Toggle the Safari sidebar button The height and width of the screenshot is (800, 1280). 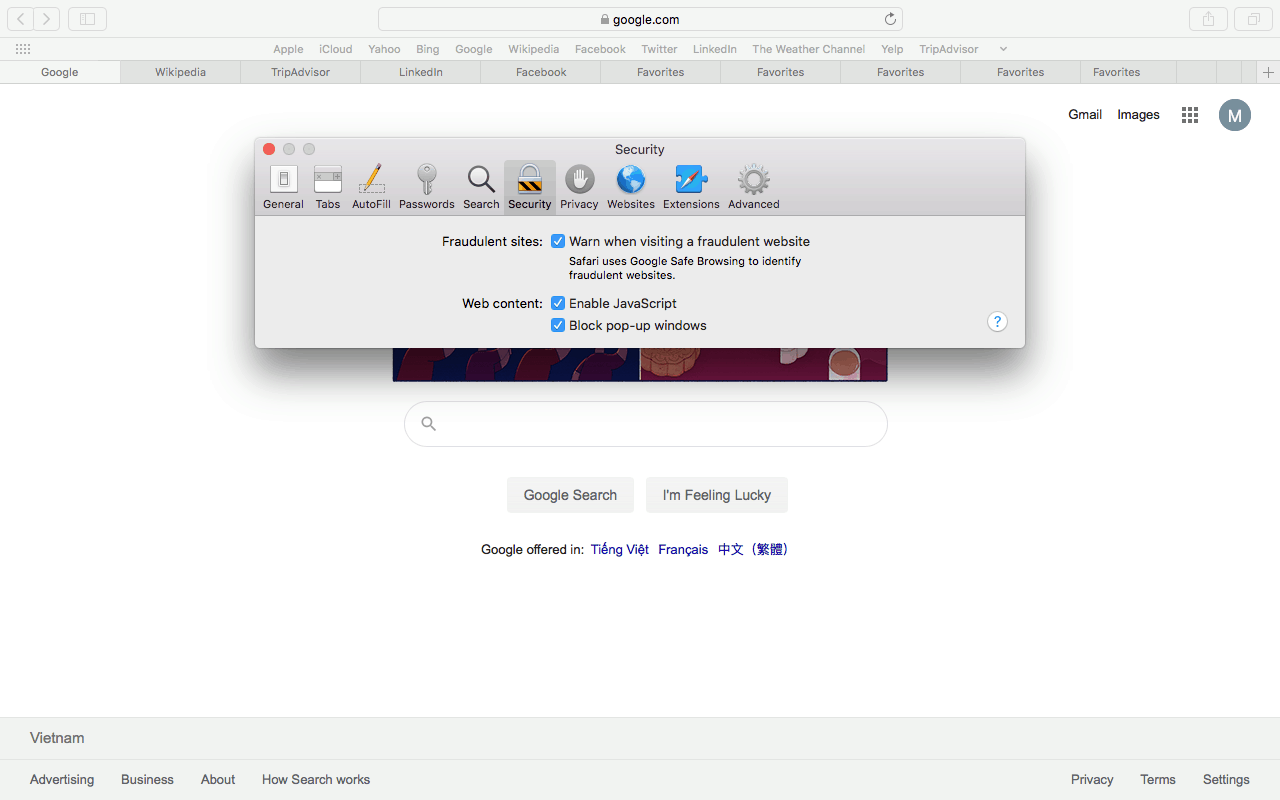pos(87,19)
